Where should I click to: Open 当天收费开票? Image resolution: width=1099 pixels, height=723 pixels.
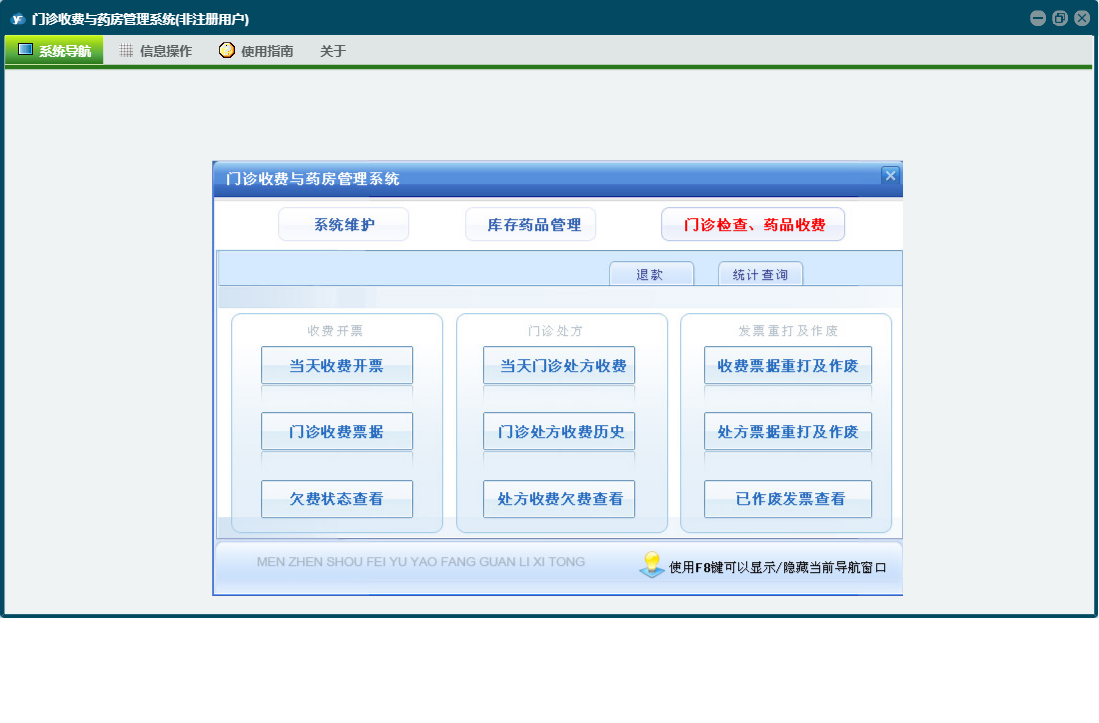click(337, 365)
